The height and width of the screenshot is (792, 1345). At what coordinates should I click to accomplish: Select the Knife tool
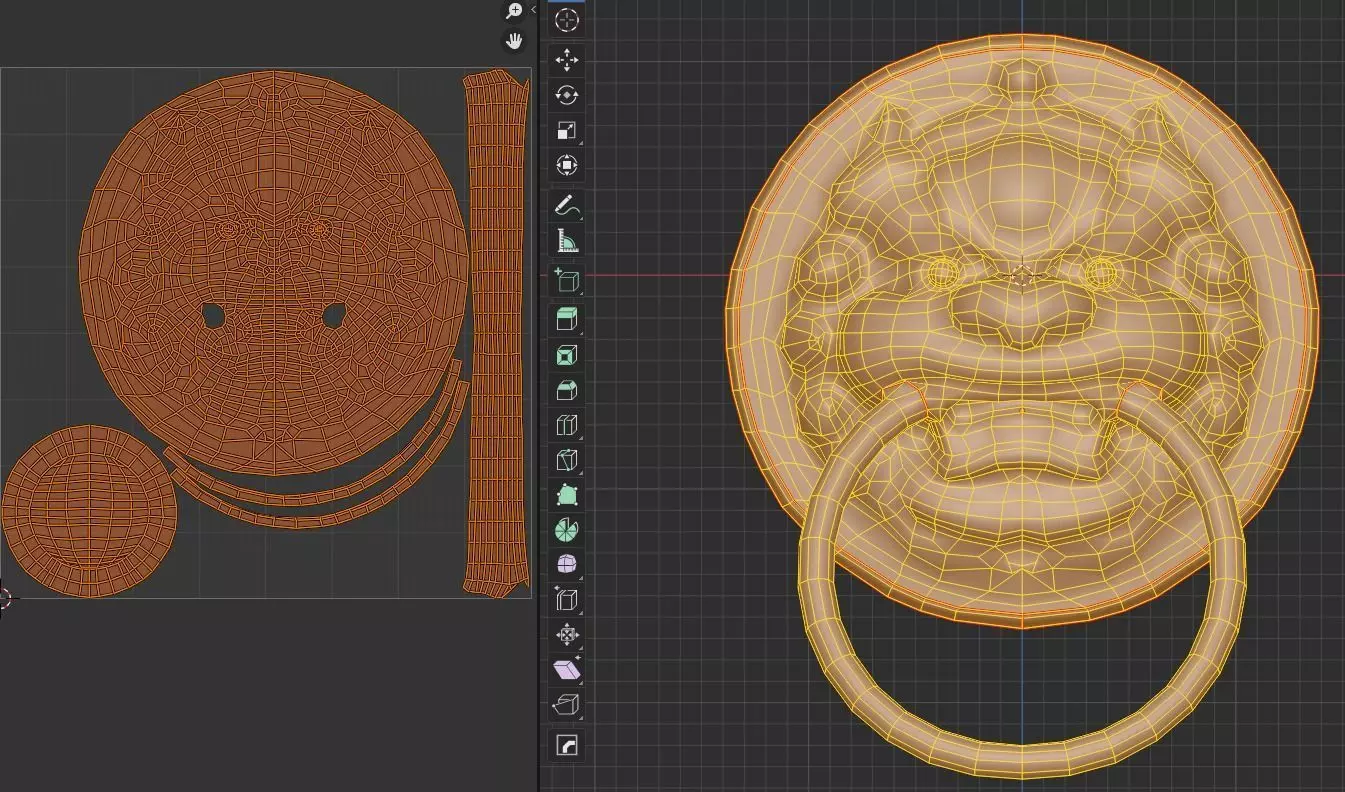point(567,460)
